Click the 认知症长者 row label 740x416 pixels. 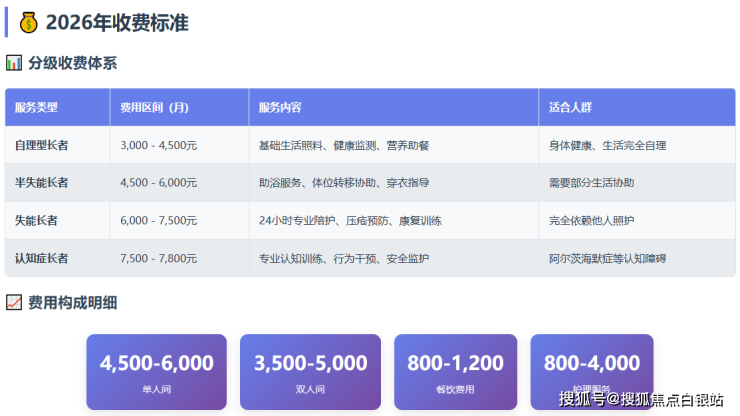(42, 259)
